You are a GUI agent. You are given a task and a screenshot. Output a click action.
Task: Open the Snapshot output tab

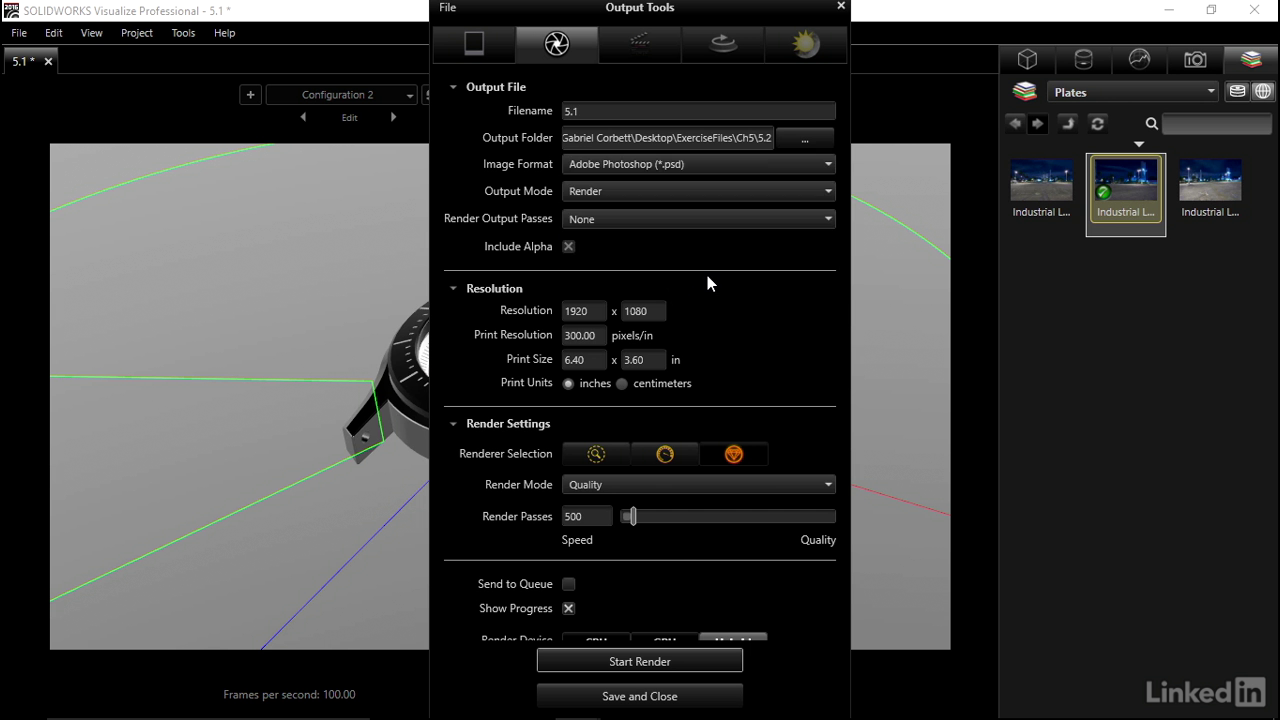(474, 44)
